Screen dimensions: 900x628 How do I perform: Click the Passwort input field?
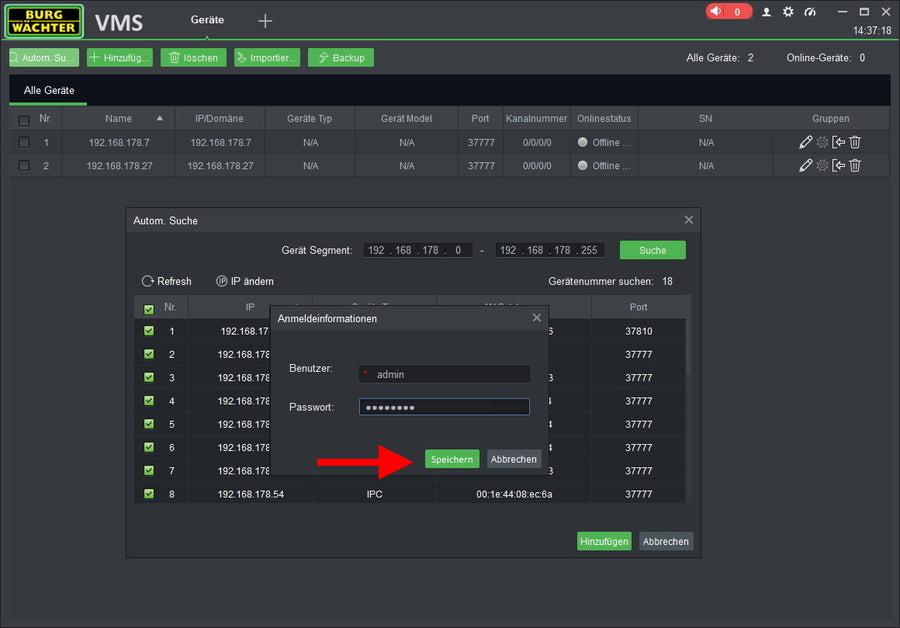[x=444, y=407]
